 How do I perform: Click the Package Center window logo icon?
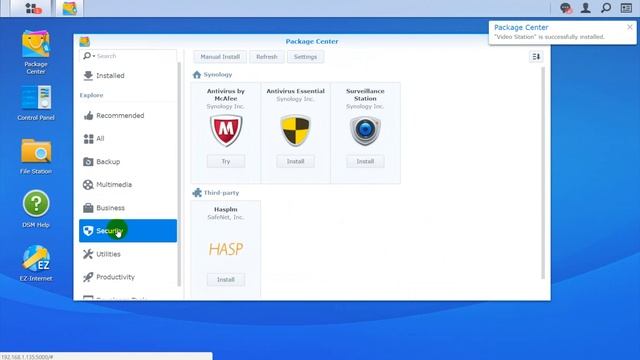(x=84, y=41)
